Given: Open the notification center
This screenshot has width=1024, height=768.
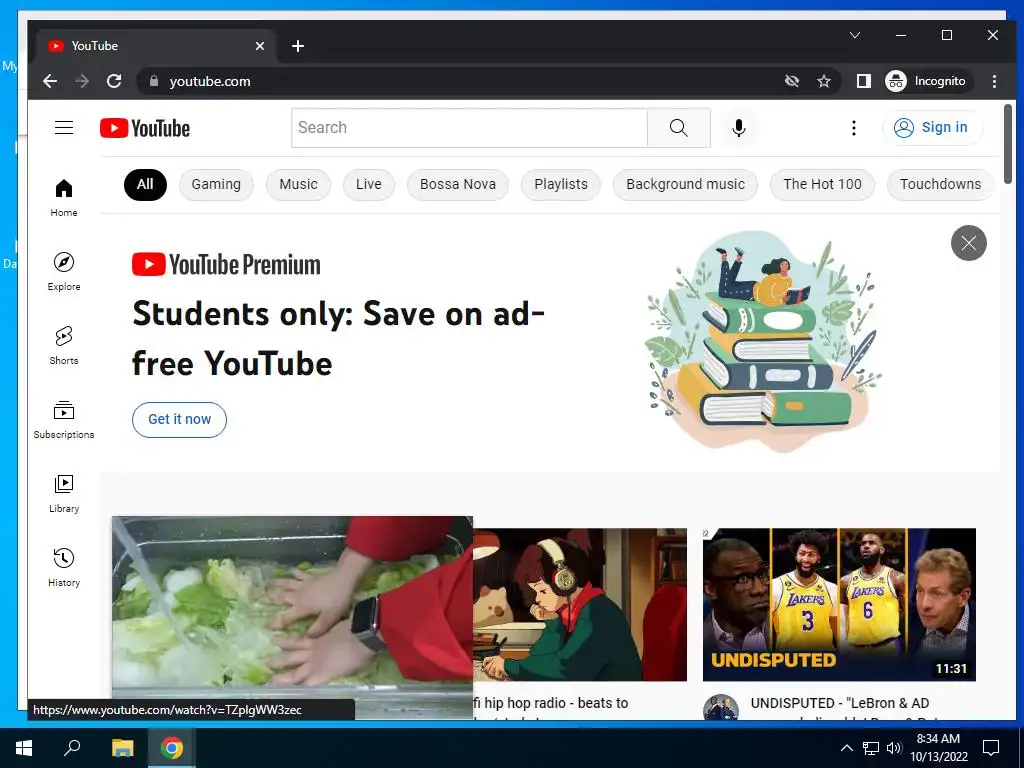Looking at the screenshot, I should point(991,748).
